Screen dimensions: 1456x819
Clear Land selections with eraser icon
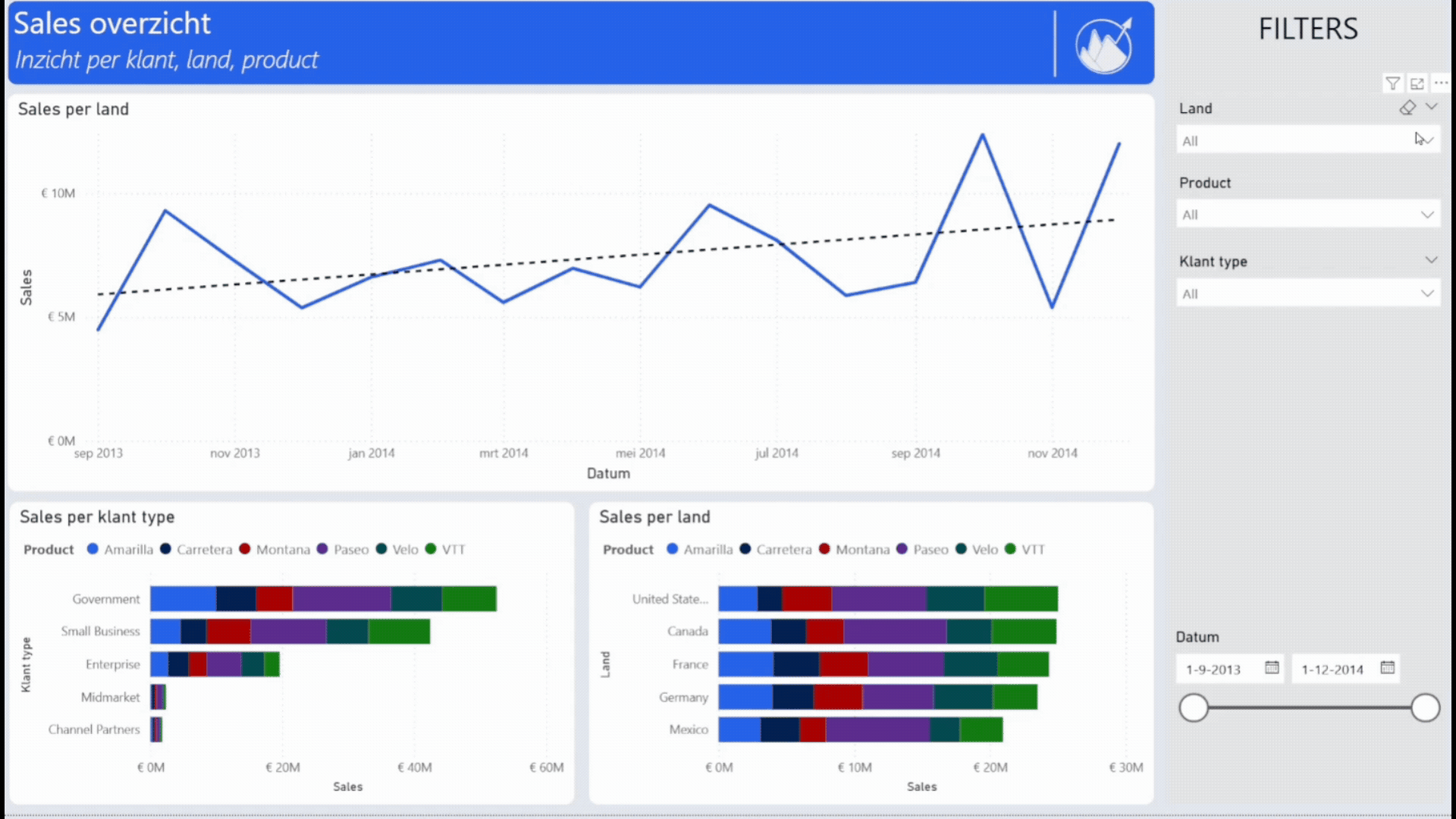click(x=1407, y=108)
